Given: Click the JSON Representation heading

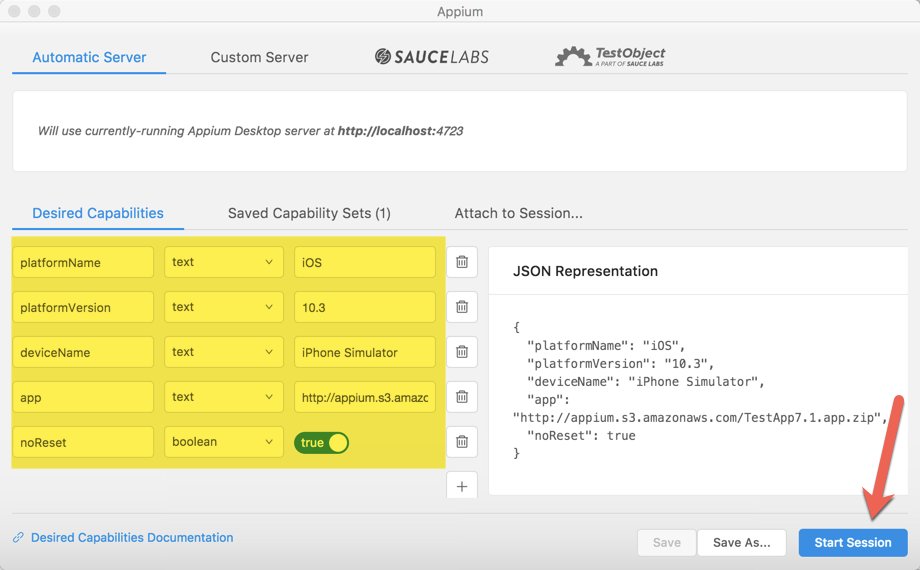Looking at the screenshot, I should coord(586,271).
